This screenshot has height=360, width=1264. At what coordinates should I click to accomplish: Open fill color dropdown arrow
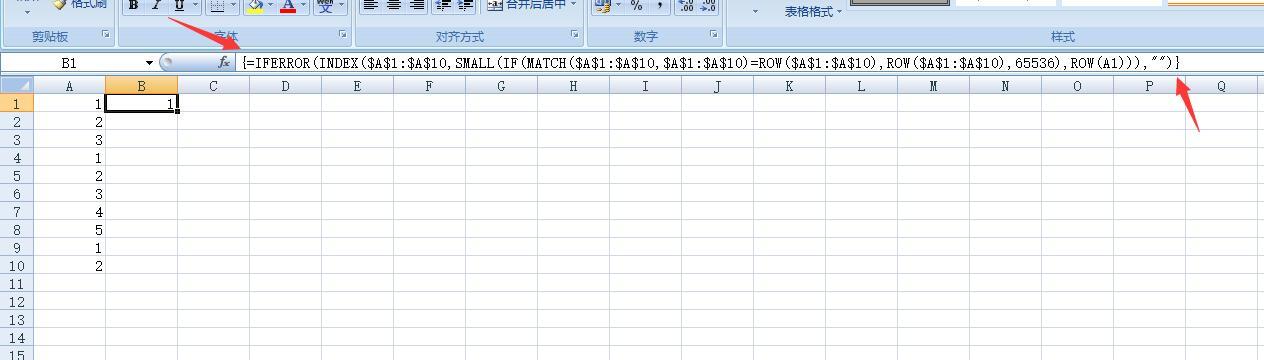272,5
